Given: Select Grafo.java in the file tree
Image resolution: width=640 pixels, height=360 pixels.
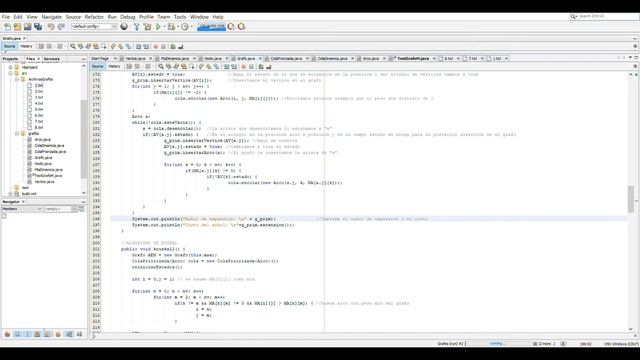Looking at the screenshot, I should 43,158.
